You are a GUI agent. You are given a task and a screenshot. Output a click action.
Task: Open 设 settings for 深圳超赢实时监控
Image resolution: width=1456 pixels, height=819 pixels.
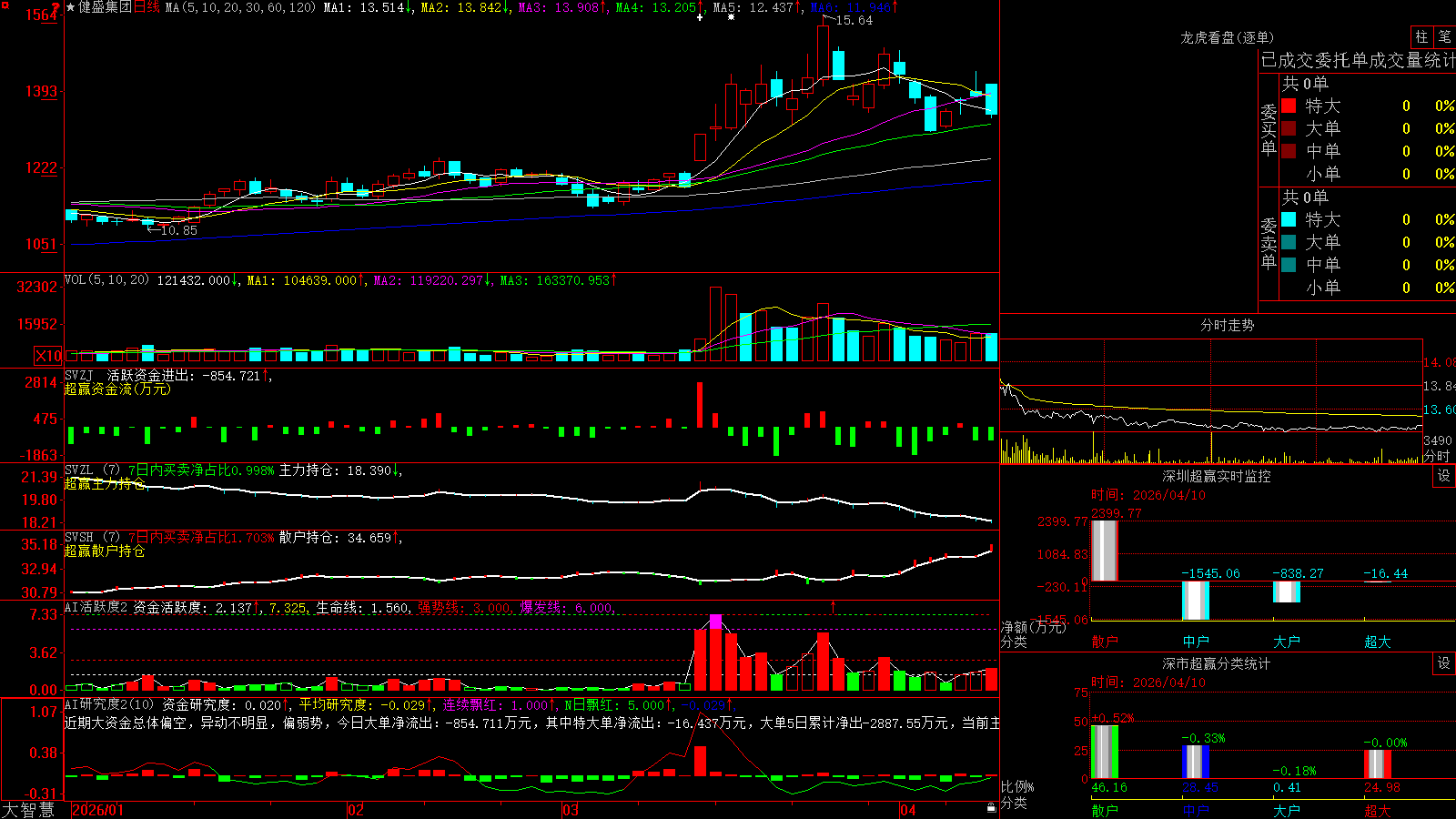point(1444,476)
